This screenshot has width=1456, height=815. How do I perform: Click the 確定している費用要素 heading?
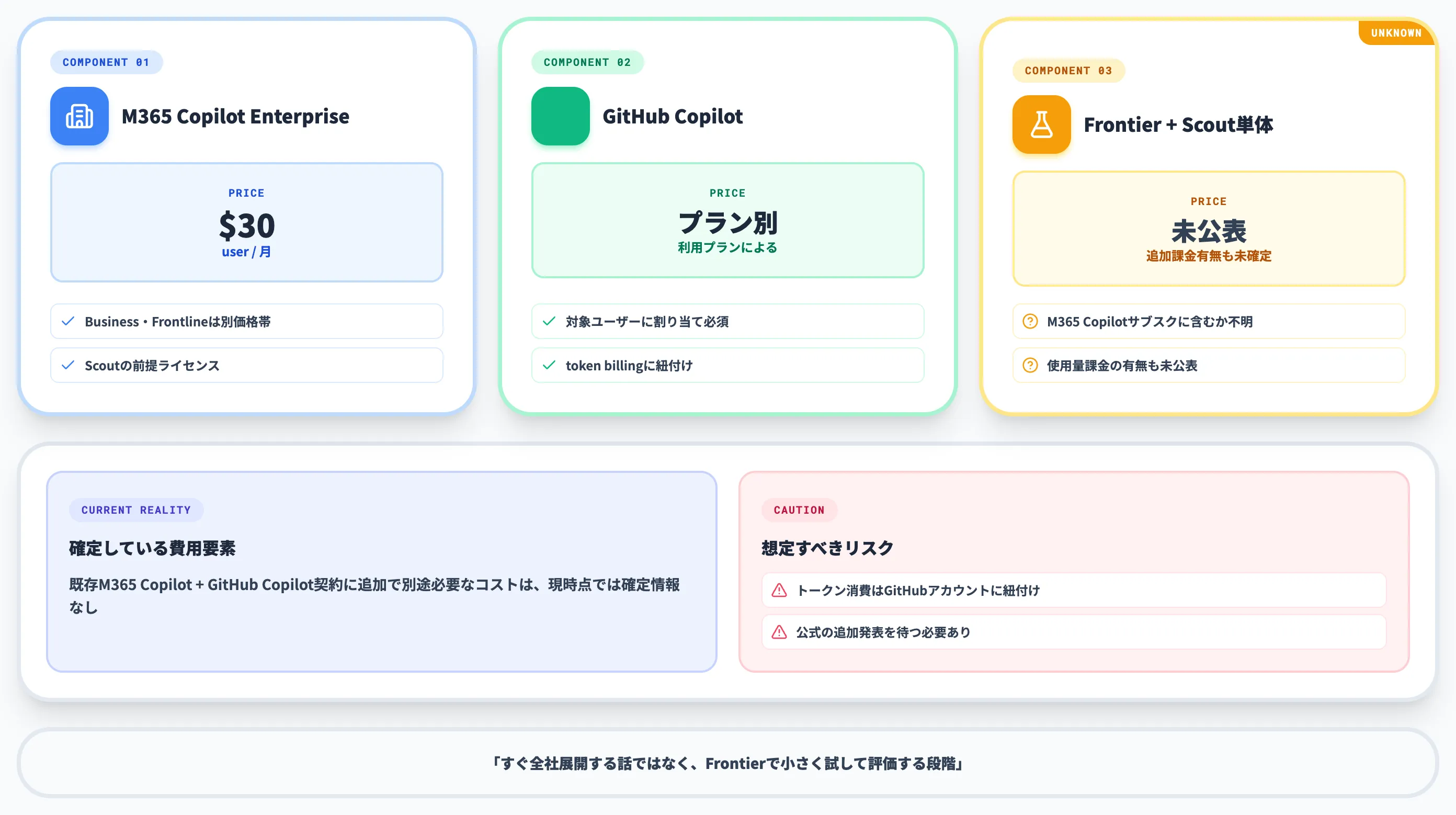click(x=152, y=548)
